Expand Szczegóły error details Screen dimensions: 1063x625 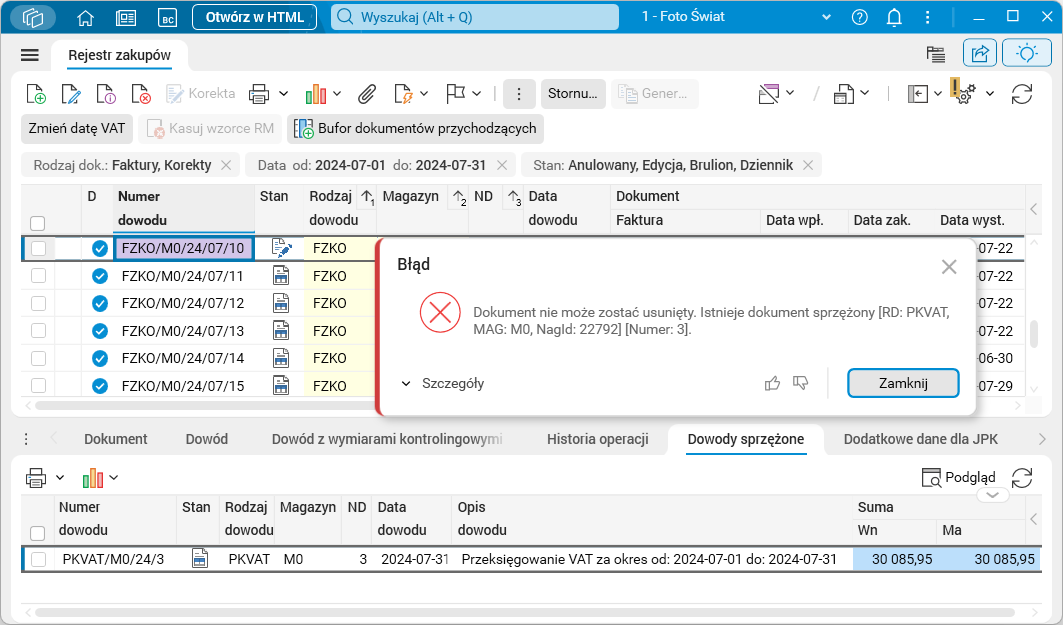[443, 384]
